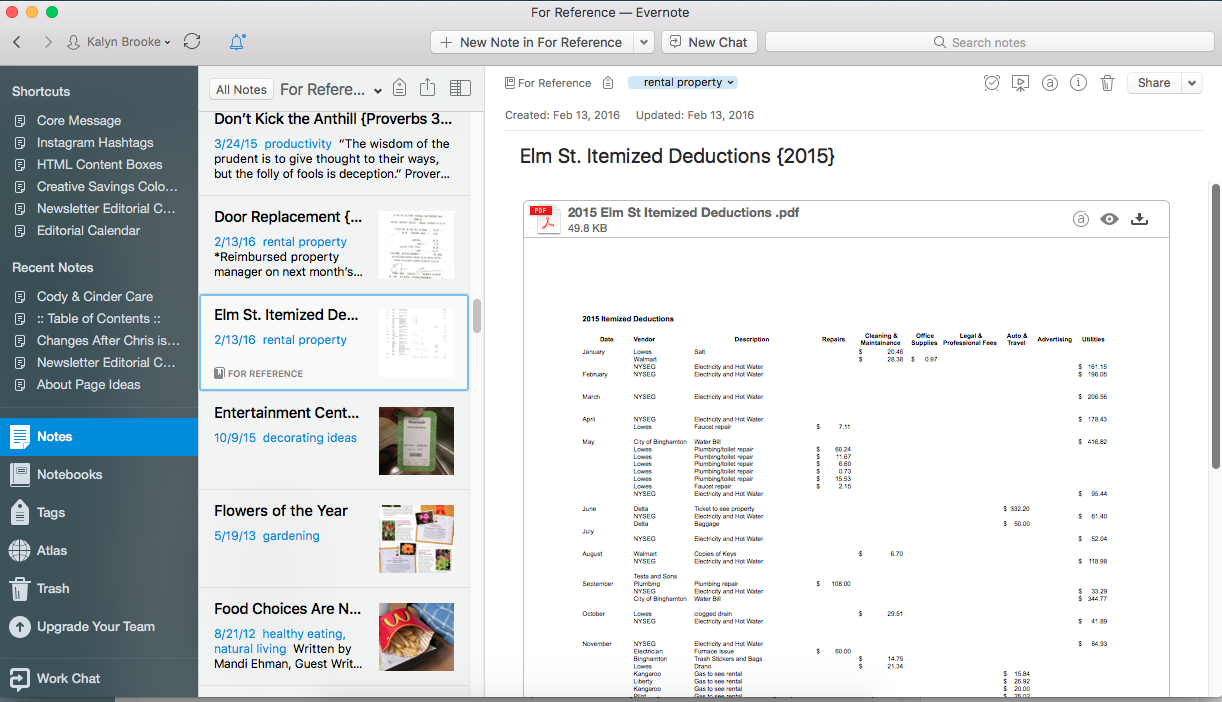Sync notes using the refresh icon

[191, 42]
